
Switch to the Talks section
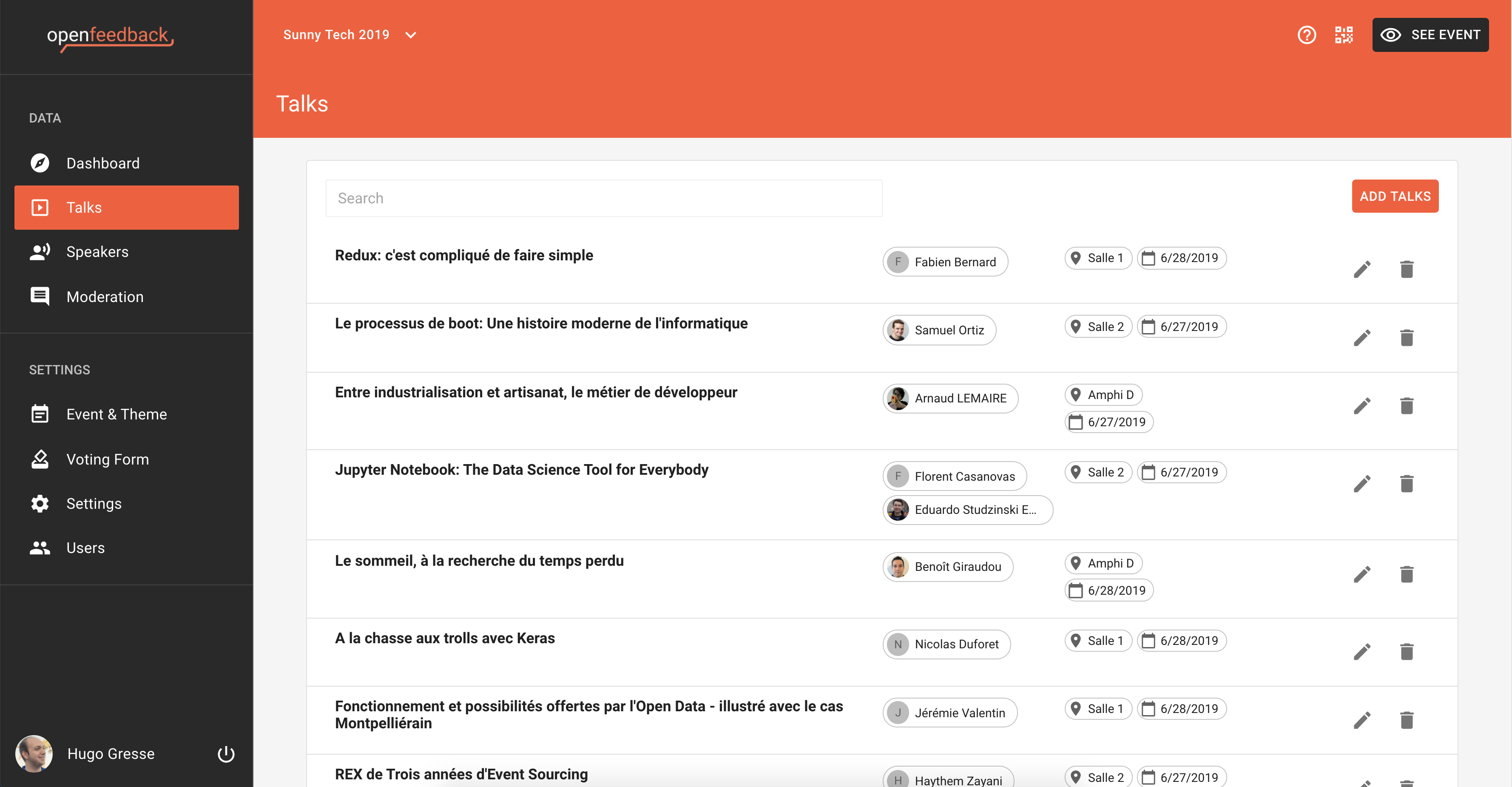tap(83, 207)
